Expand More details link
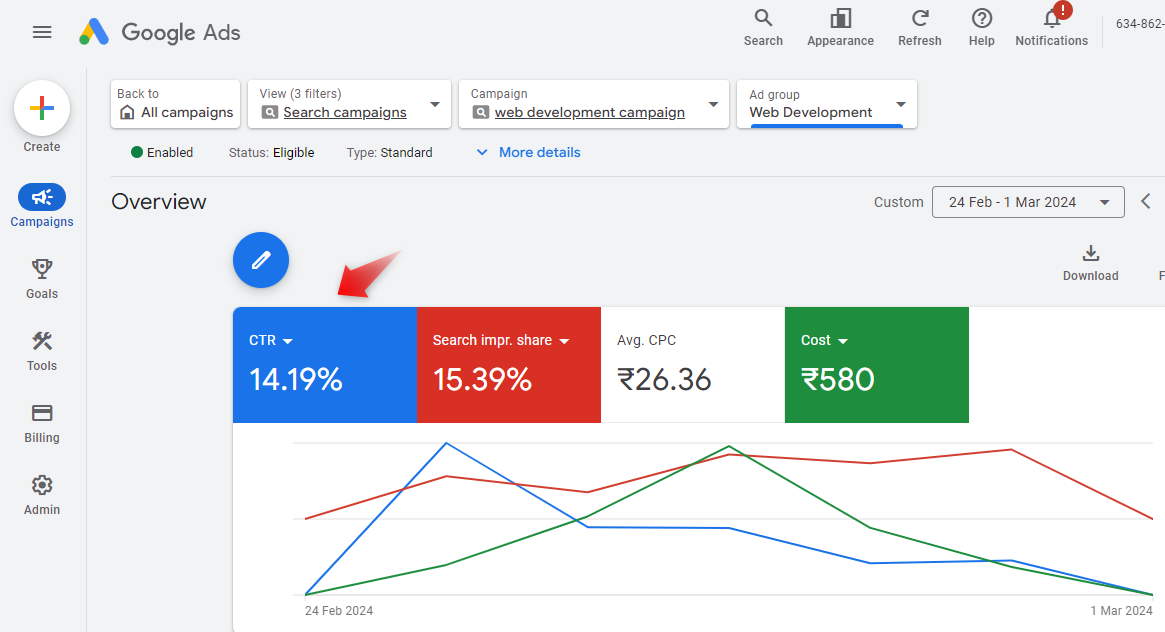1165x632 pixels. tap(528, 153)
